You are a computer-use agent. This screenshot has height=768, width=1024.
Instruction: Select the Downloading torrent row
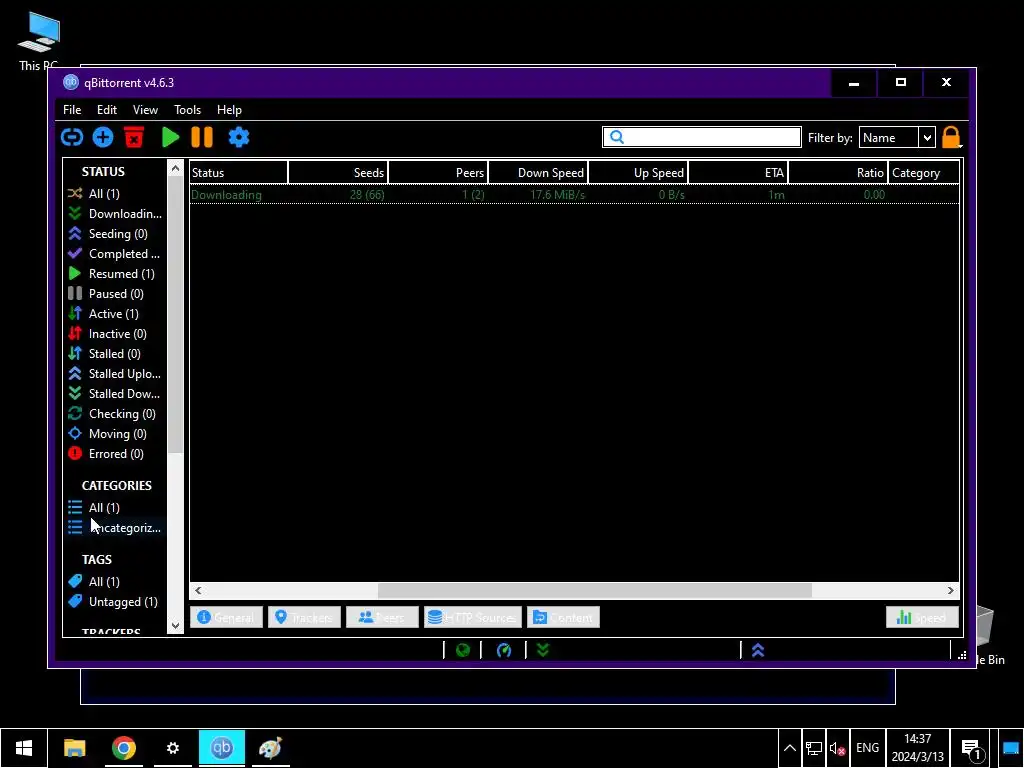tap(574, 195)
